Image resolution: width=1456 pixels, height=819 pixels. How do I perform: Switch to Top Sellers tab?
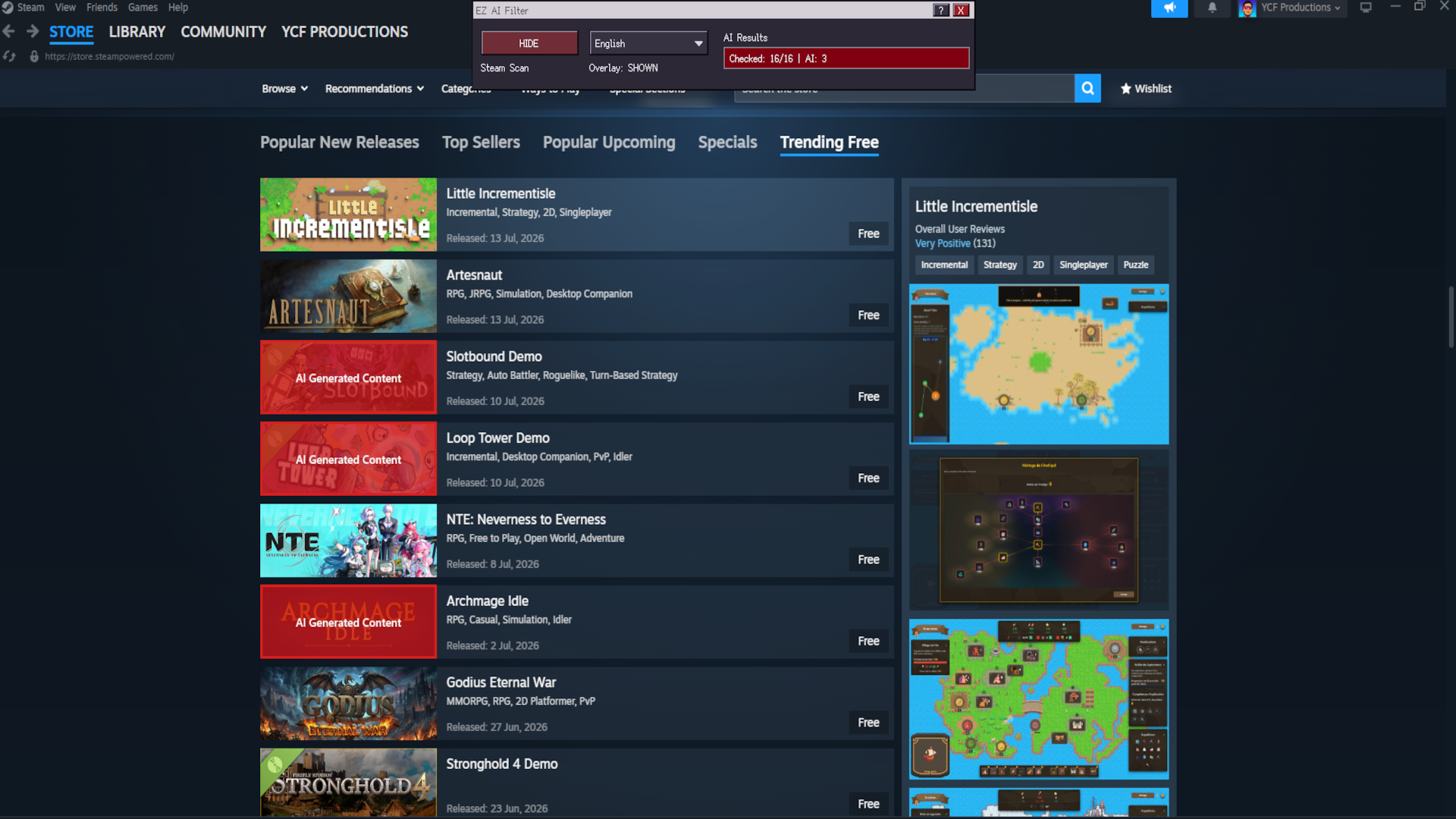(481, 143)
